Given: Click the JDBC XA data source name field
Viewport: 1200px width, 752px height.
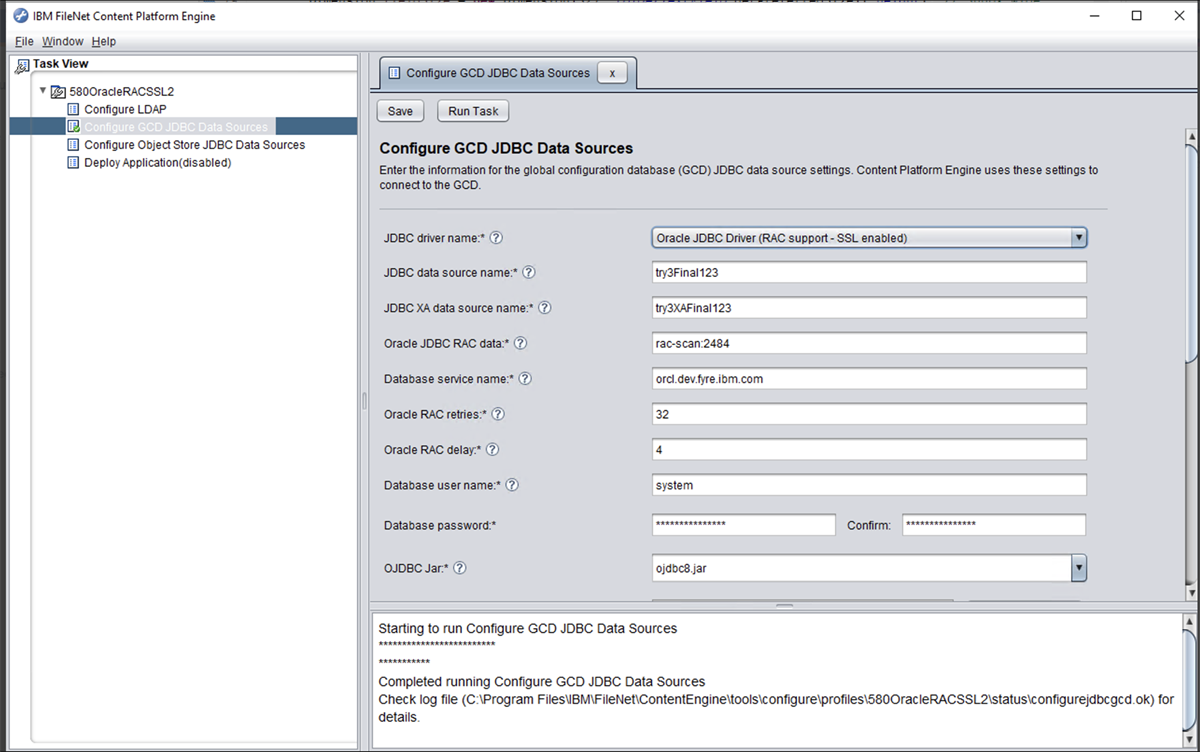Looking at the screenshot, I should pyautogui.click(x=869, y=308).
